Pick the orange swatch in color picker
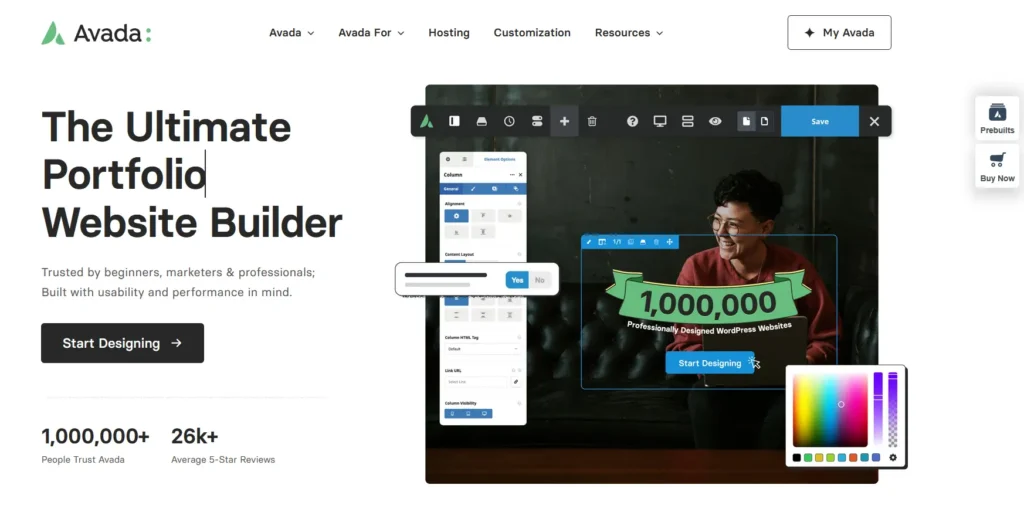 (x=853, y=457)
